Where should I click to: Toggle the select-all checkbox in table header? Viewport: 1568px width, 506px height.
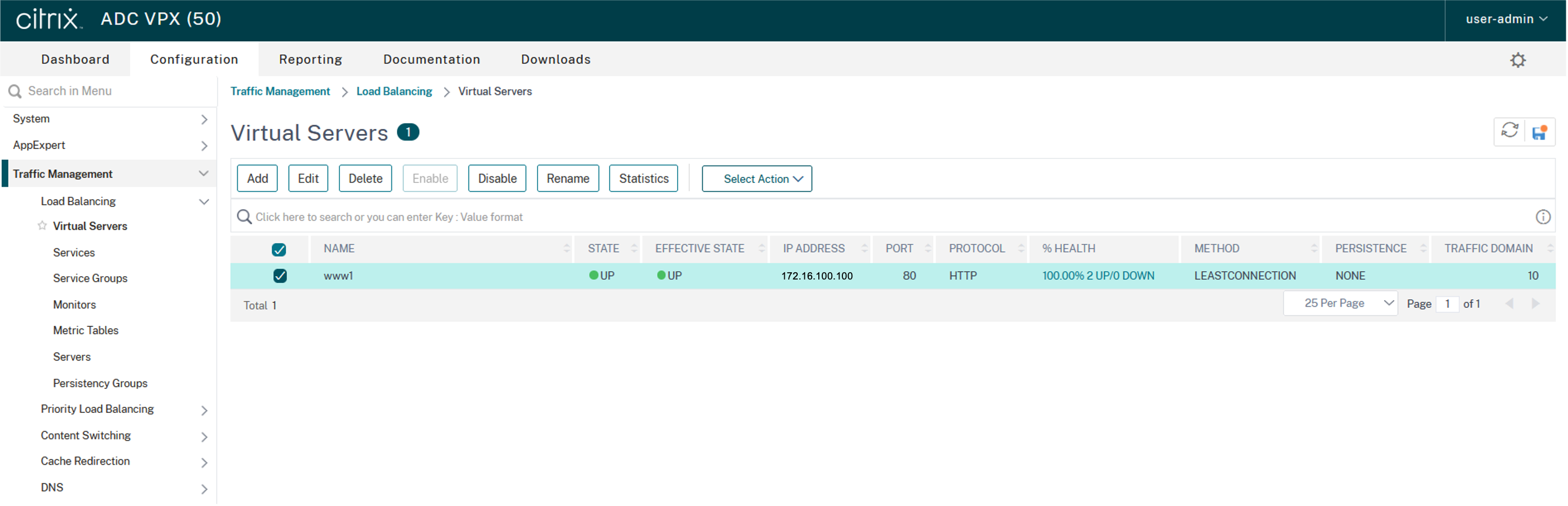point(279,249)
